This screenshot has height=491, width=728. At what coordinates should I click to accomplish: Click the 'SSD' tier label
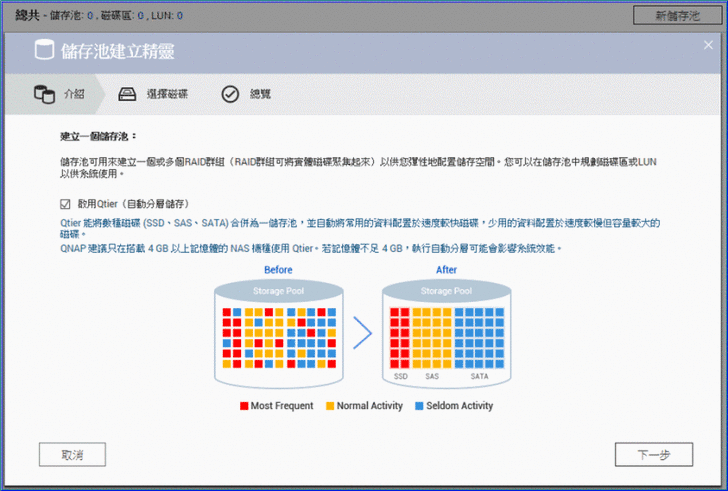coord(401,376)
